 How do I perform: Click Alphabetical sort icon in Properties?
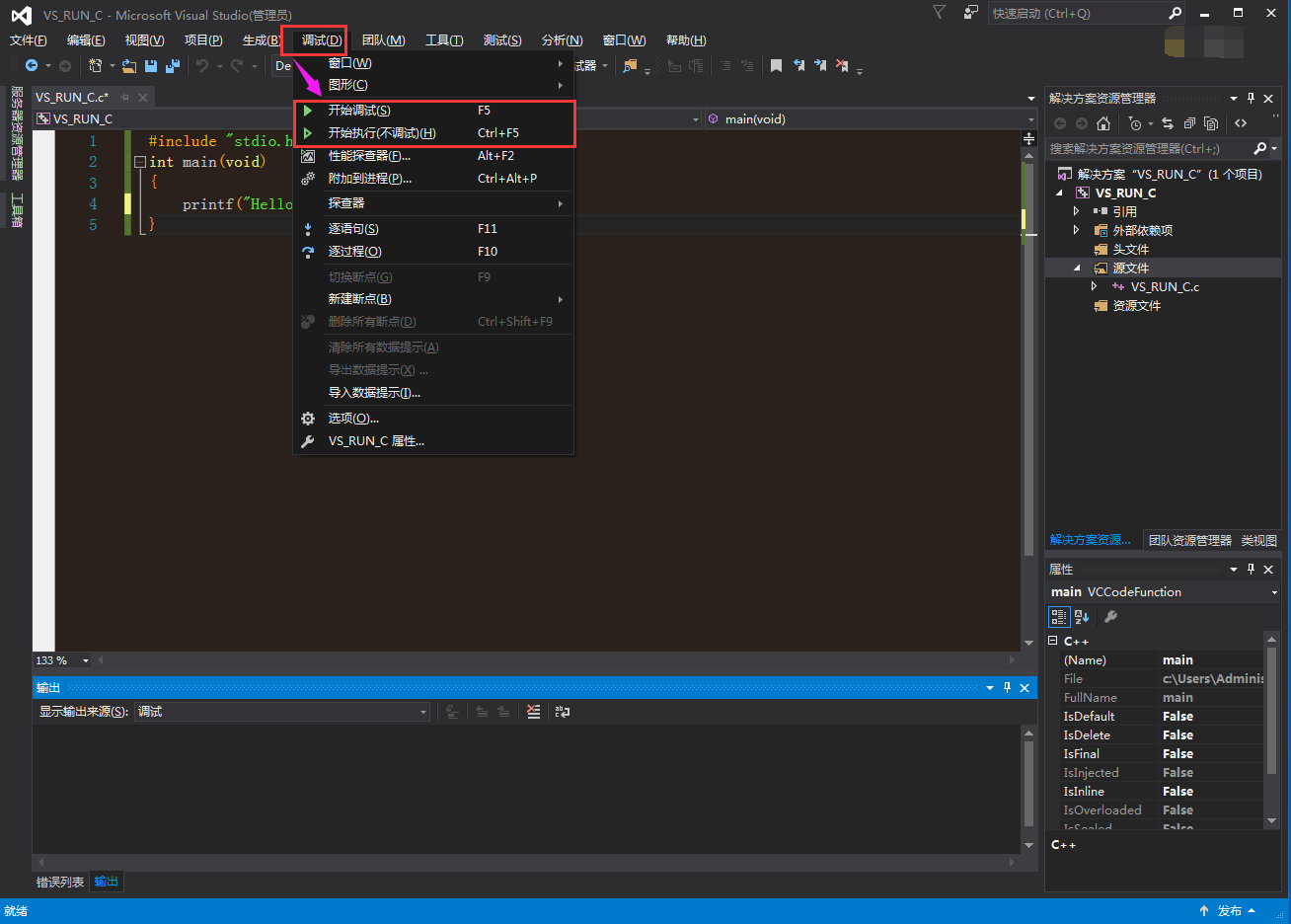[x=1082, y=617]
